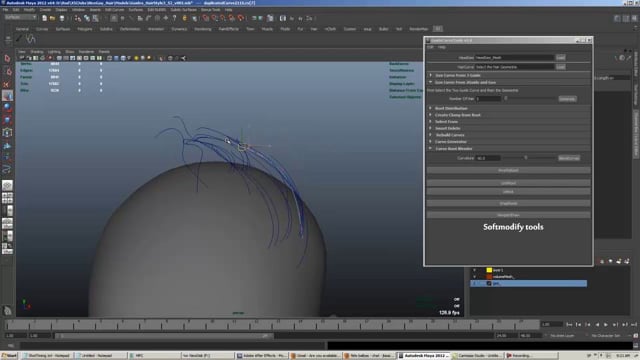The image size is (640, 360).
Task: Adjust the Curvature slider handle
Action: 526,158
